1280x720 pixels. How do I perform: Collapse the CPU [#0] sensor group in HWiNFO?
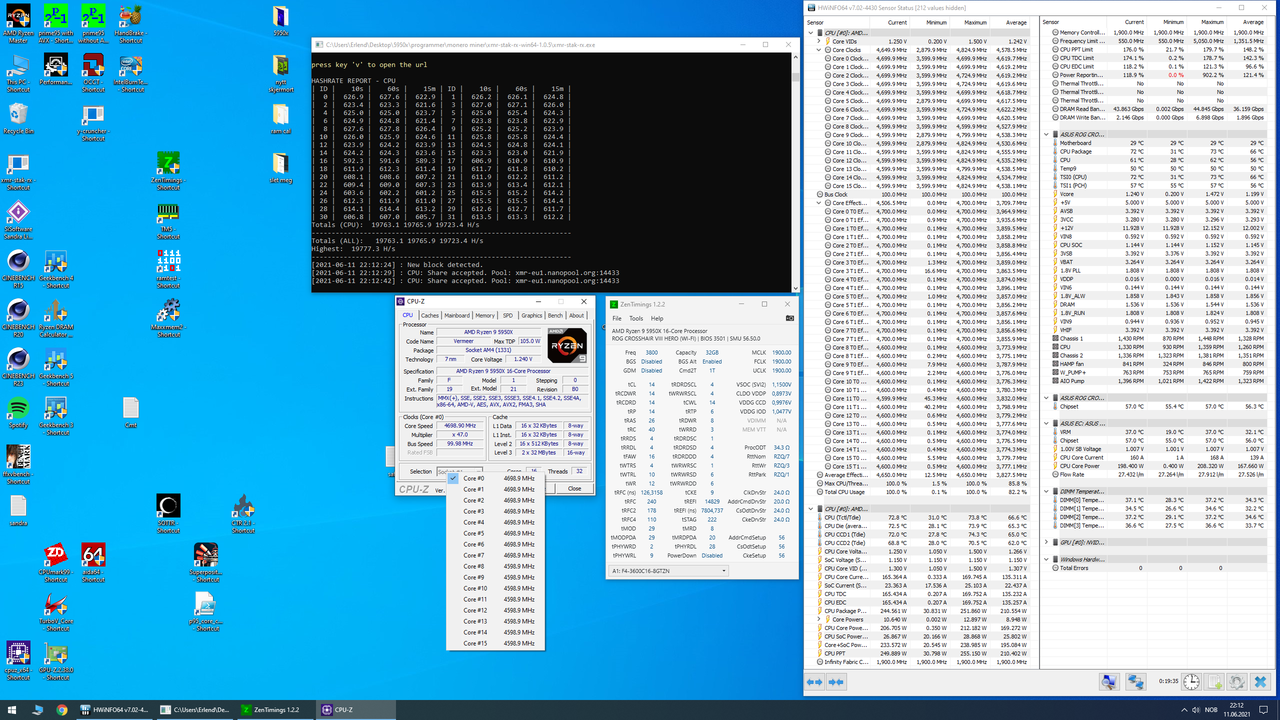point(811,34)
